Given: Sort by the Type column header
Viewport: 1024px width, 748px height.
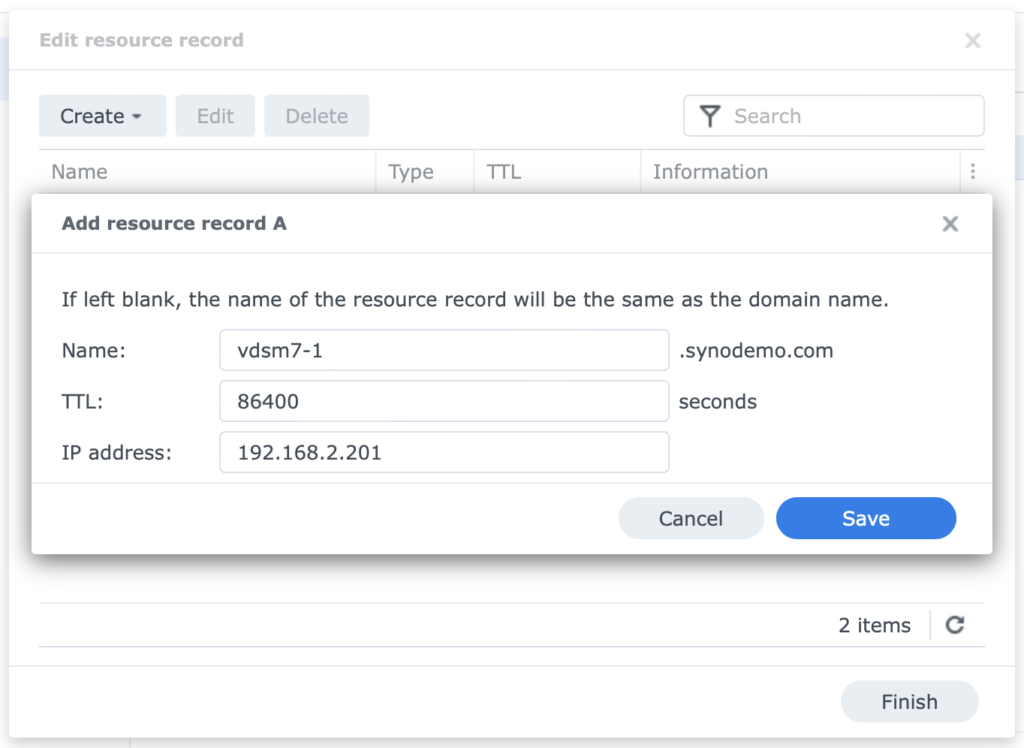Looking at the screenshot, I should click(424, 171).
